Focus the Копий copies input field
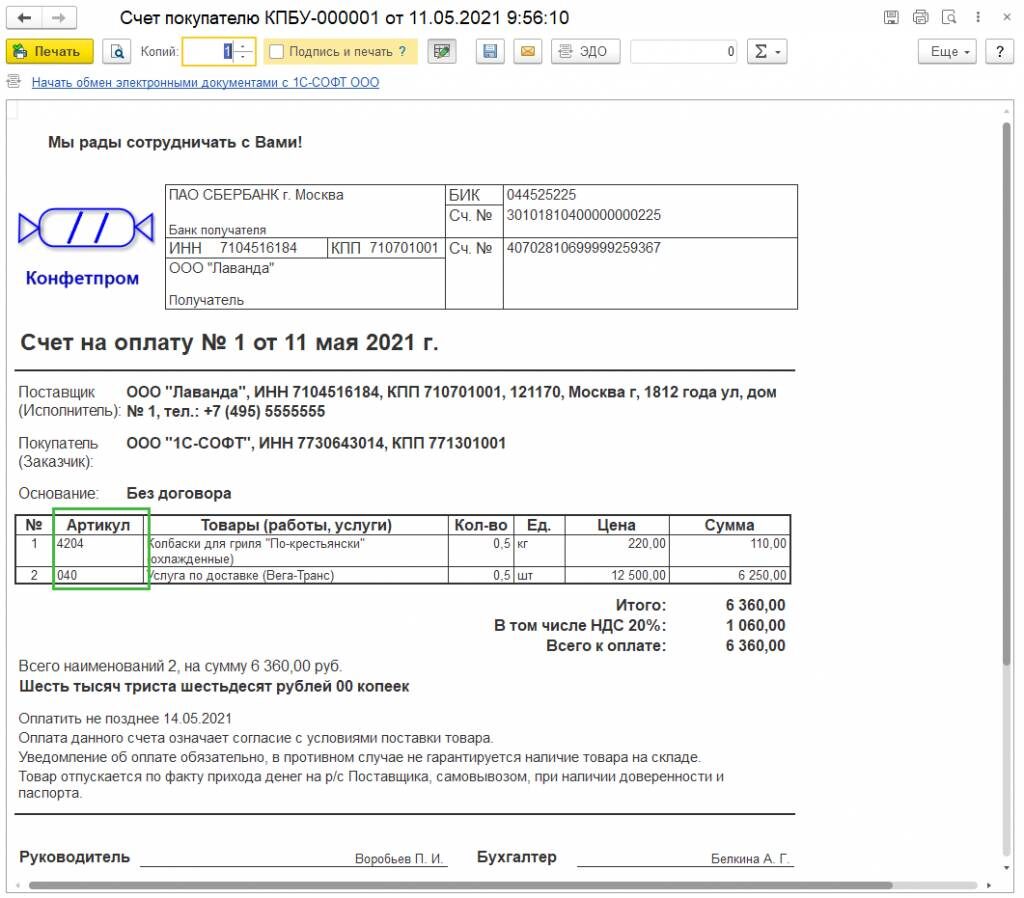1024x898 pixels. 208,52
